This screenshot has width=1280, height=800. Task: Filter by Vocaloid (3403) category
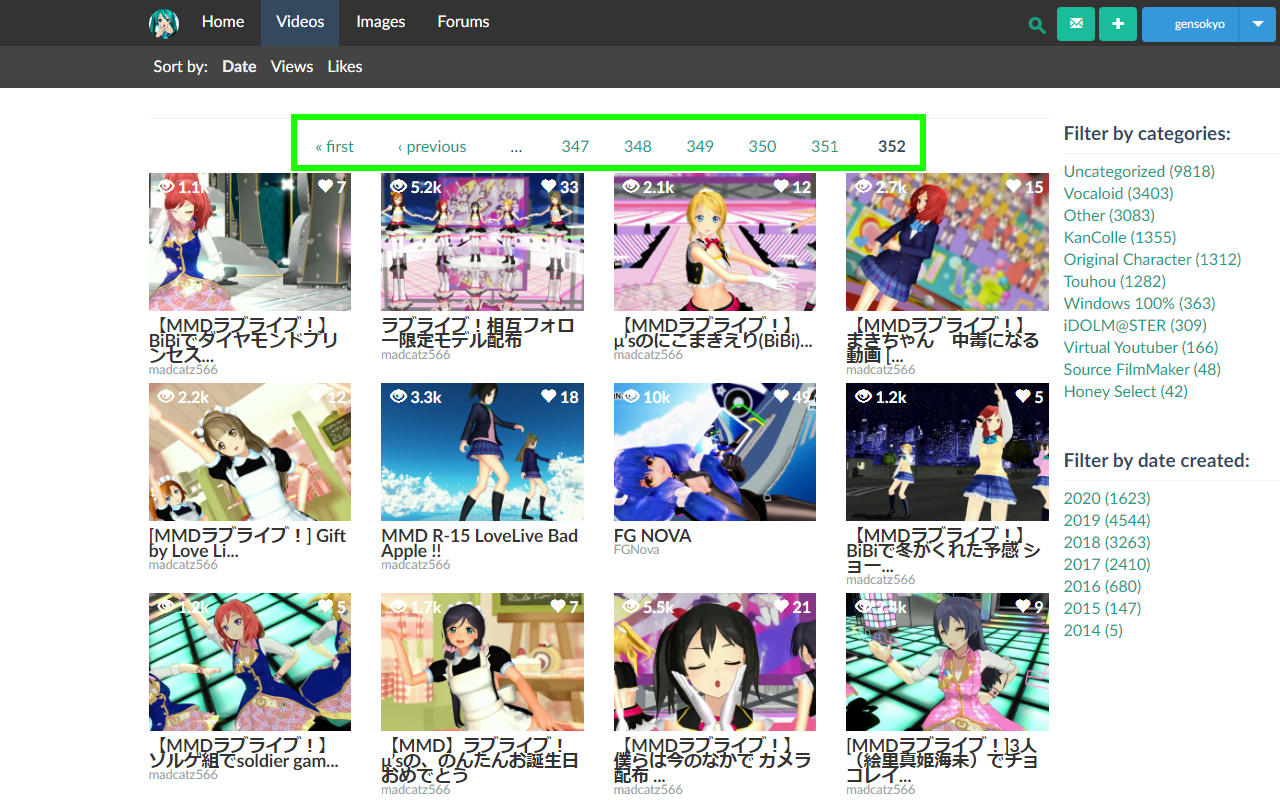click(x=1119, y=194)
